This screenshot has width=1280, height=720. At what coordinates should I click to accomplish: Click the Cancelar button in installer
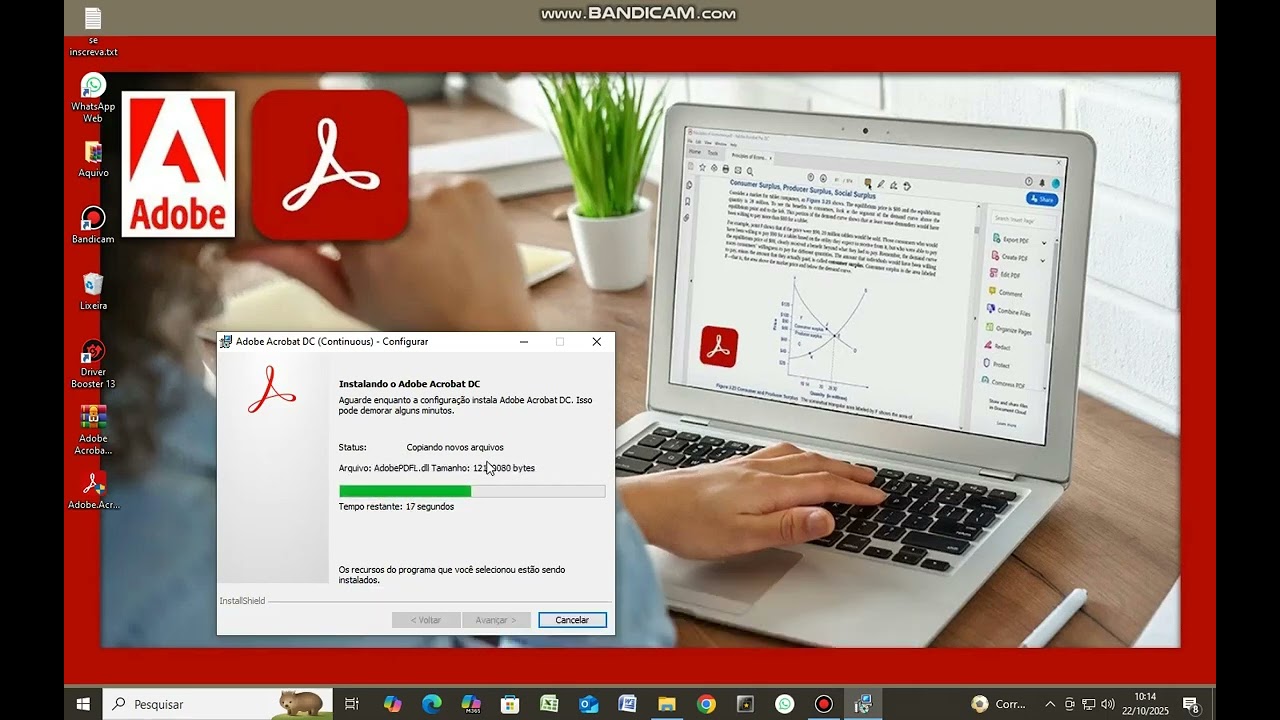point(572,620)
